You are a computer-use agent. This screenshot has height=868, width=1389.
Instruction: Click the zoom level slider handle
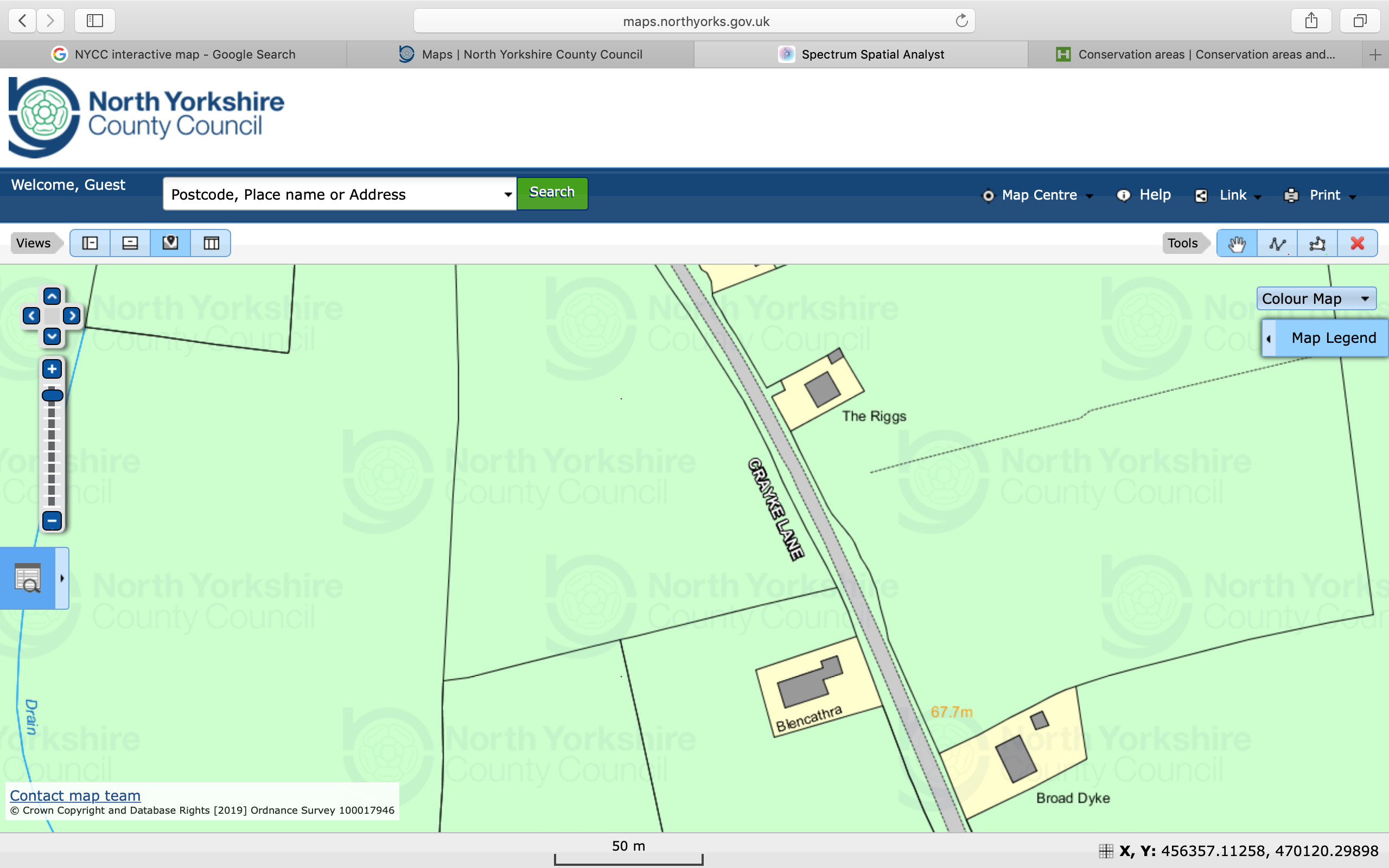point(52,395)
